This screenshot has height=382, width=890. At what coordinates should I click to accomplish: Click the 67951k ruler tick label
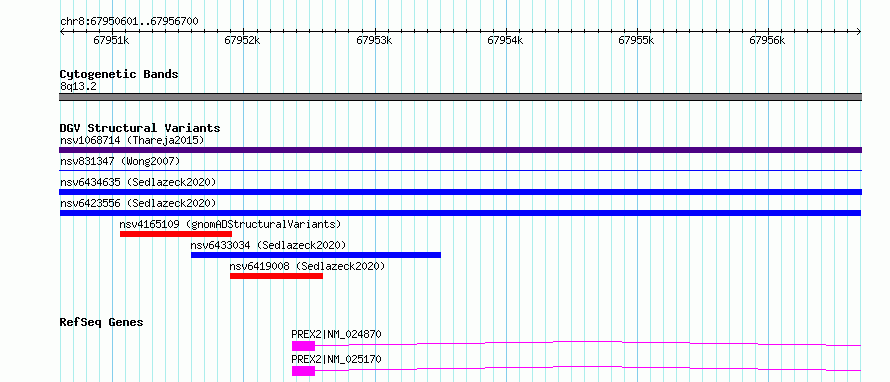click(x=111, y=40)
